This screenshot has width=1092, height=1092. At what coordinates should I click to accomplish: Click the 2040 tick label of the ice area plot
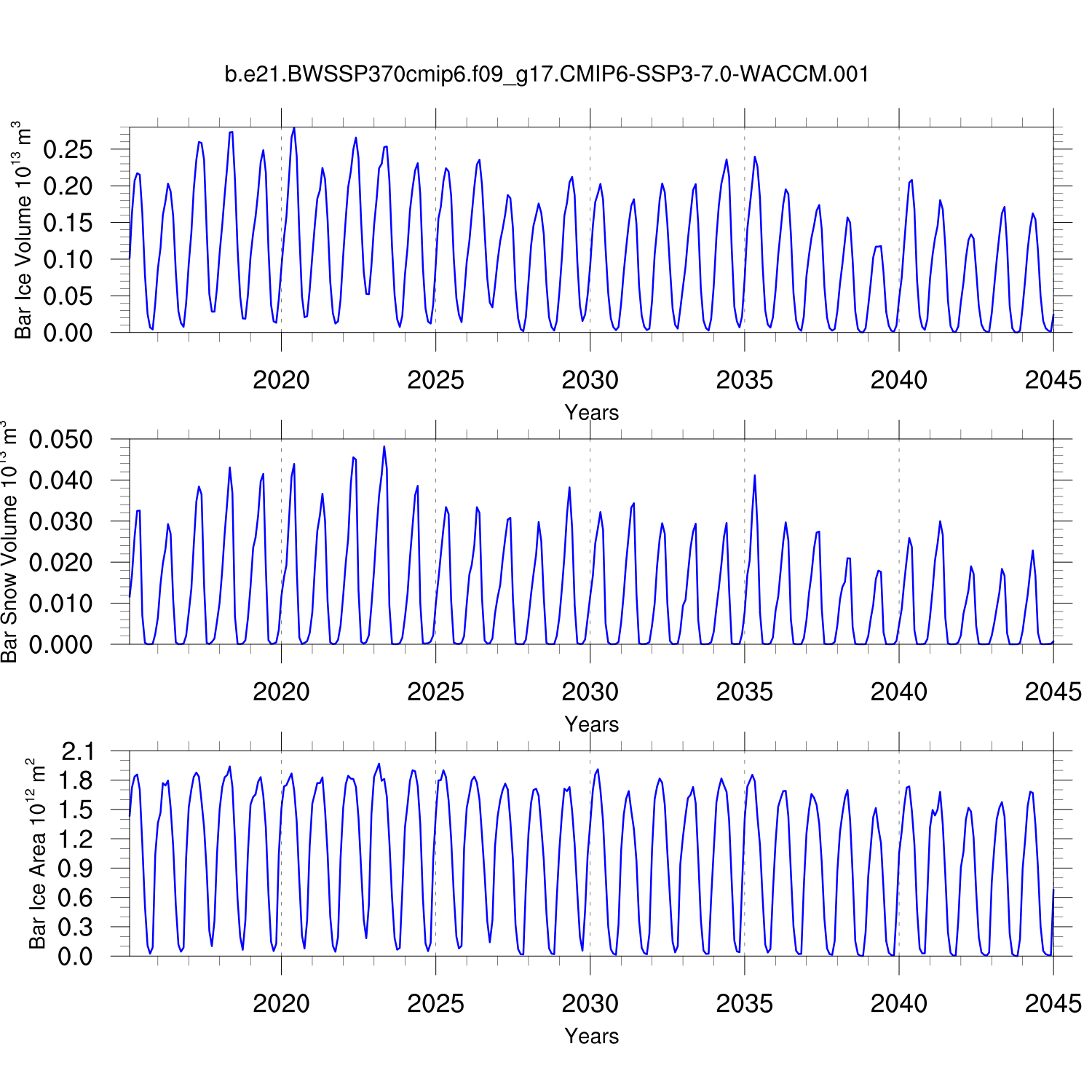(898, 1003)
